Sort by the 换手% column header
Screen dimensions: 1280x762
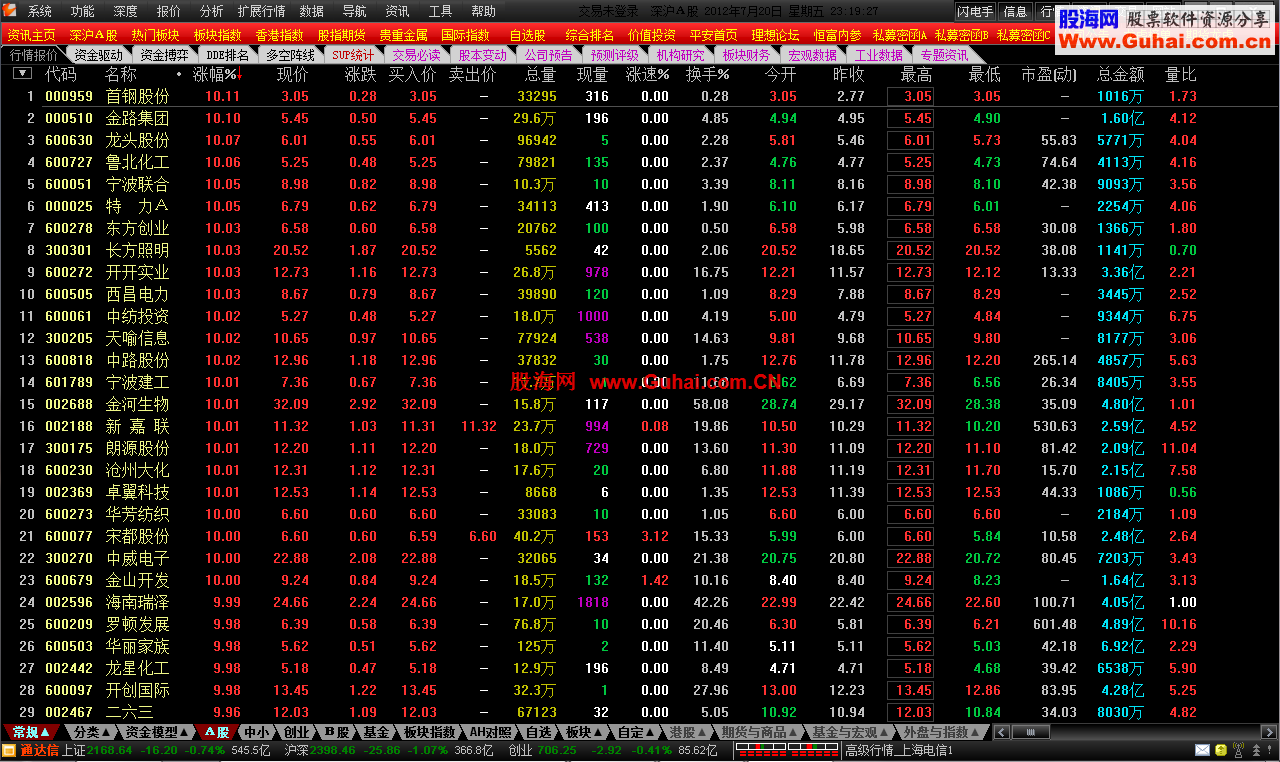(707, 75)
